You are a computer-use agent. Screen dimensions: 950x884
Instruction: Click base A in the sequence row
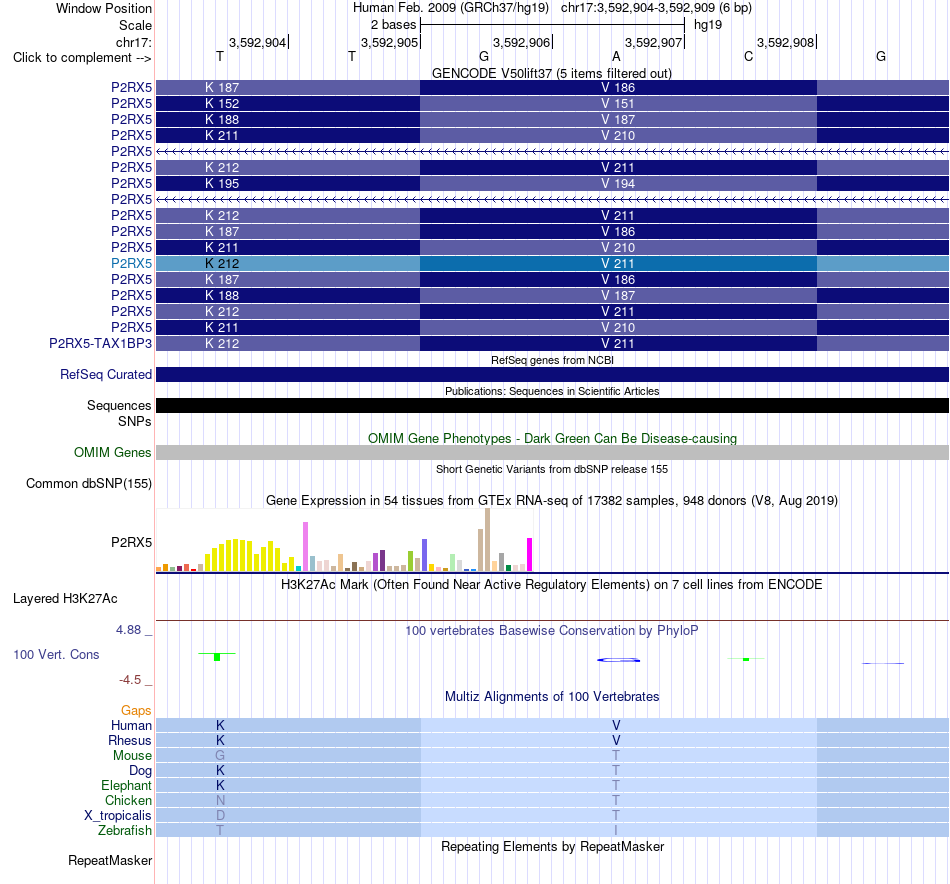(x=616, y=56)
